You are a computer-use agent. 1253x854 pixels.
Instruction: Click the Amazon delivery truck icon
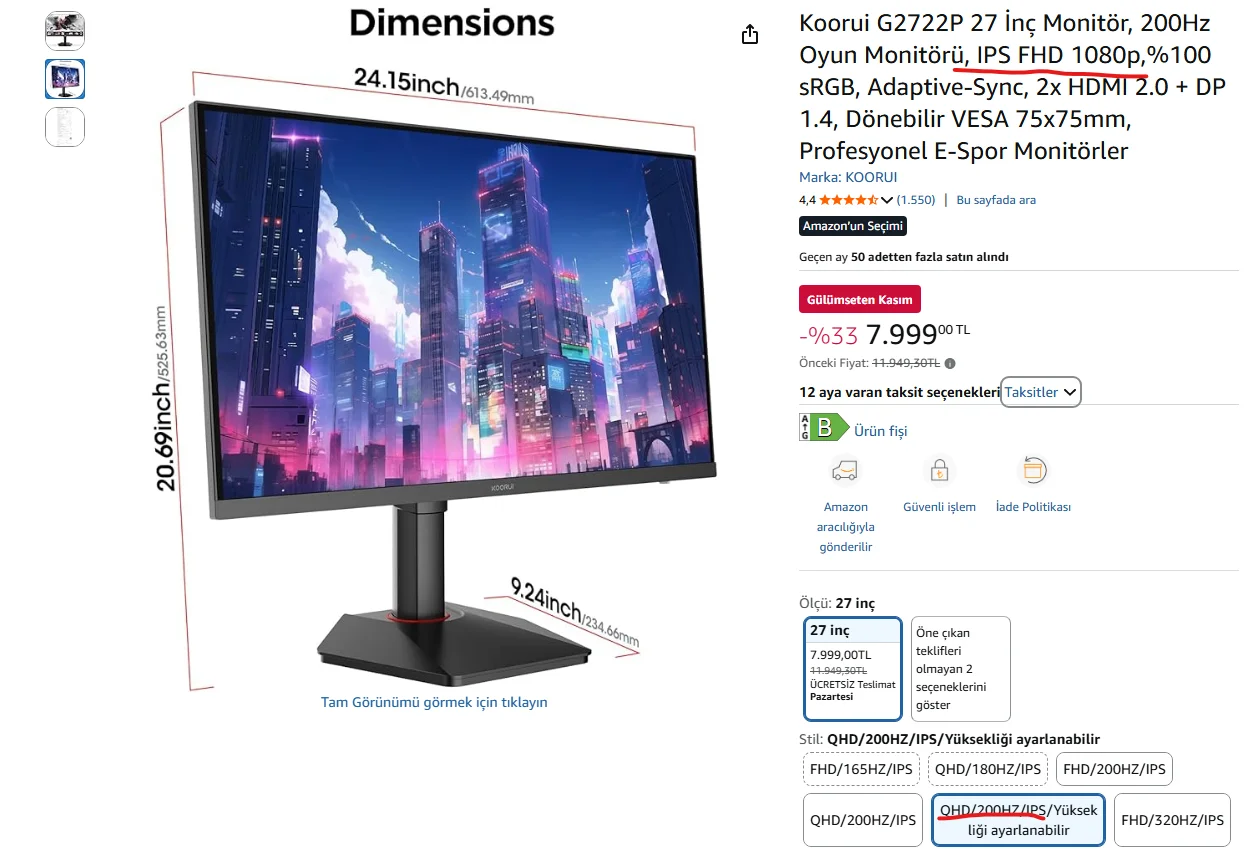coord(845,470)
